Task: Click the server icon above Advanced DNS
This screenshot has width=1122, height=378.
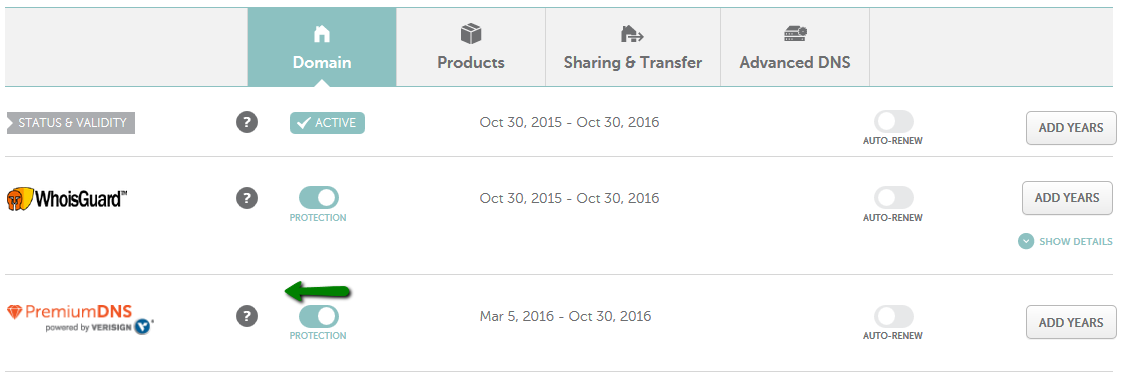Action: pyautogui.click(x=795, y=33)
